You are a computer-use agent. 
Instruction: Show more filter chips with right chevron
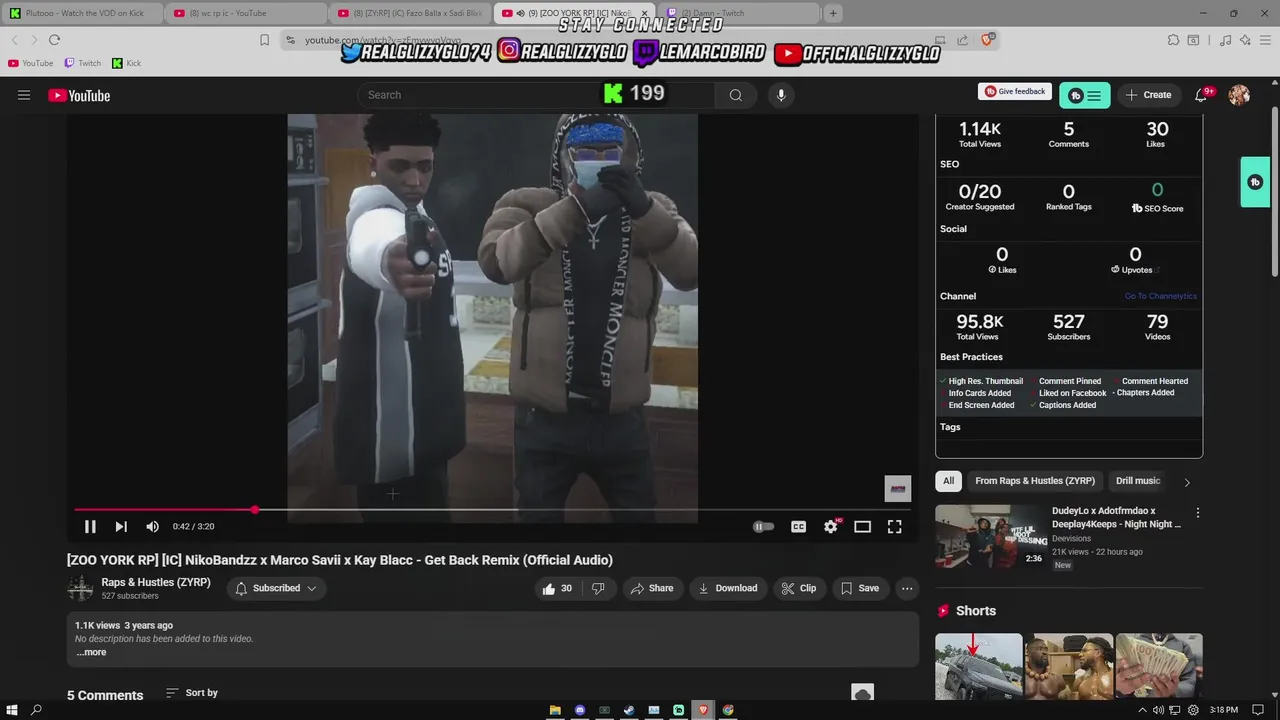1187,482
